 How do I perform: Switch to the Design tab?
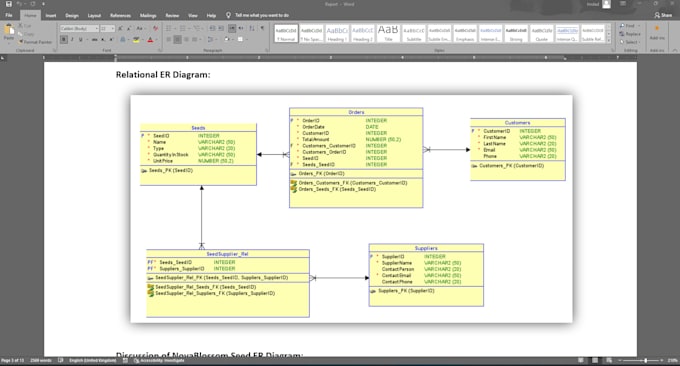tap(72, 16)
